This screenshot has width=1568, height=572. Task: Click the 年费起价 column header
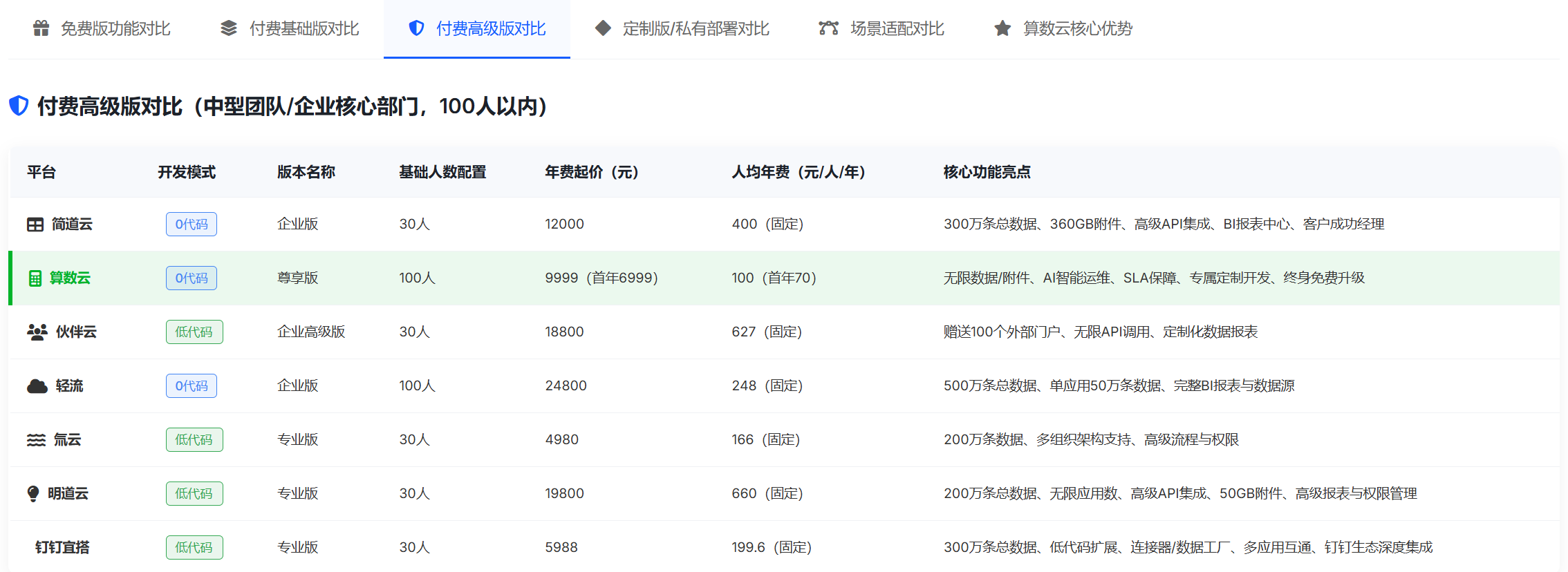[591, 172]
